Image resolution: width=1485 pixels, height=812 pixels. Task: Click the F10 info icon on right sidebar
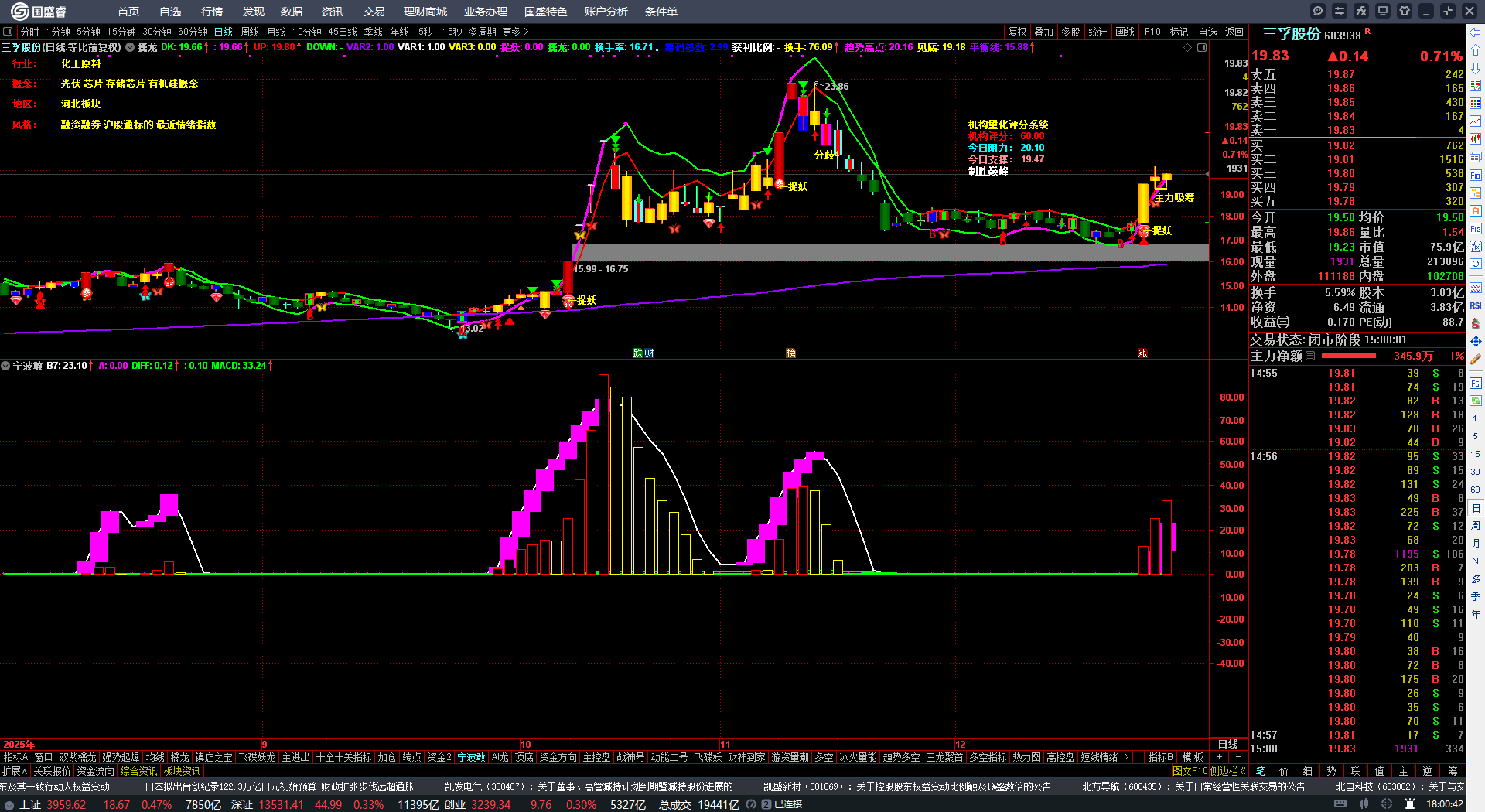pyautogui.click(x=1476, y=175)
